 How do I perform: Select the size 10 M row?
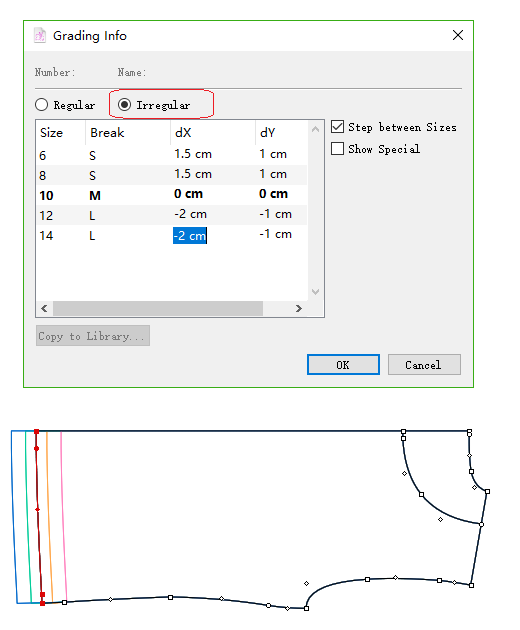(x=172, y=195)
